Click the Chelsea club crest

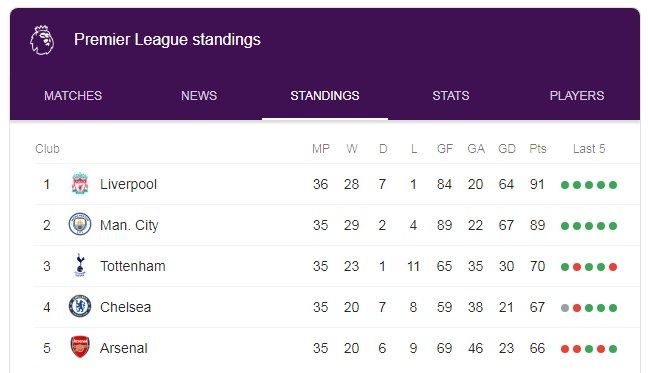(x=80, y=306)
